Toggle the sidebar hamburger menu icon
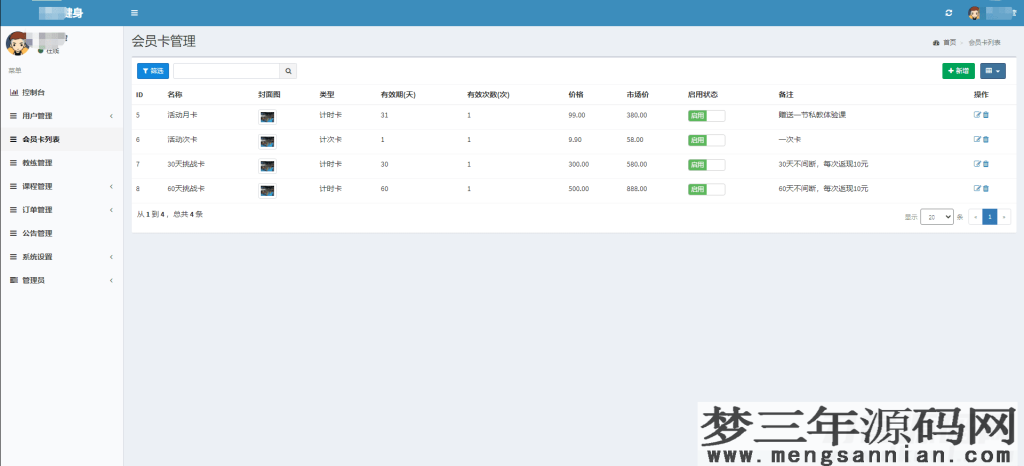Image resolution: width=1024 pixels, height=466 pixels. [x=134, y=13]
